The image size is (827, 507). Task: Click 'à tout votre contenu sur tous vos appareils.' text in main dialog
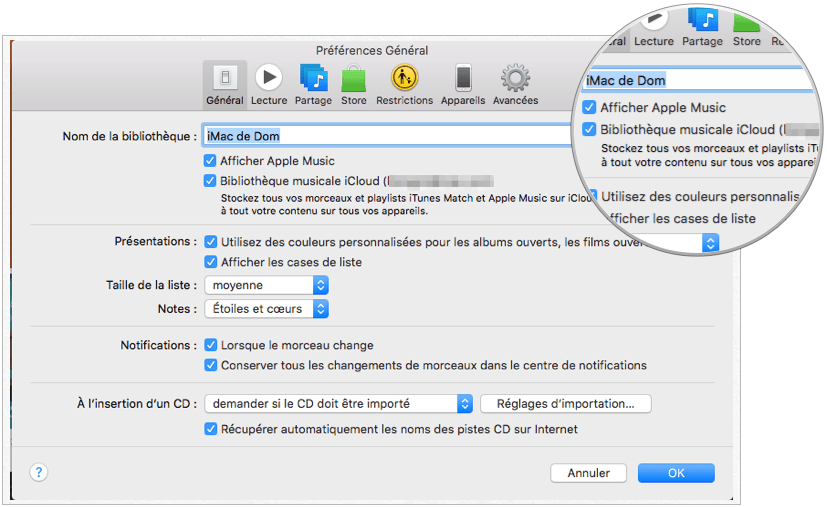click(324, 211)
